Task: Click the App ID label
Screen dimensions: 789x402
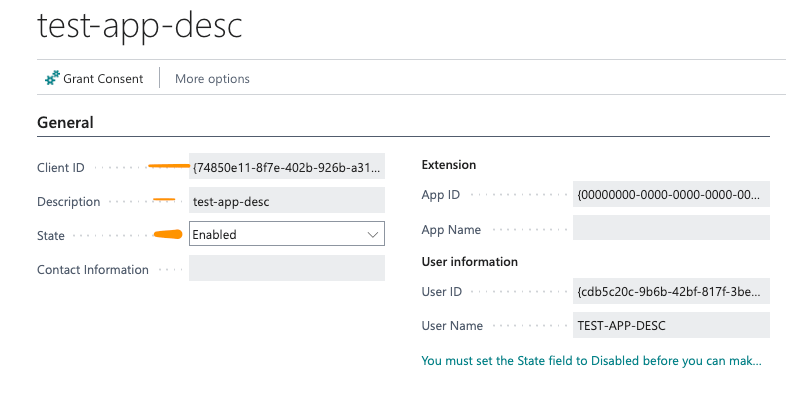Action: [441, 195]
